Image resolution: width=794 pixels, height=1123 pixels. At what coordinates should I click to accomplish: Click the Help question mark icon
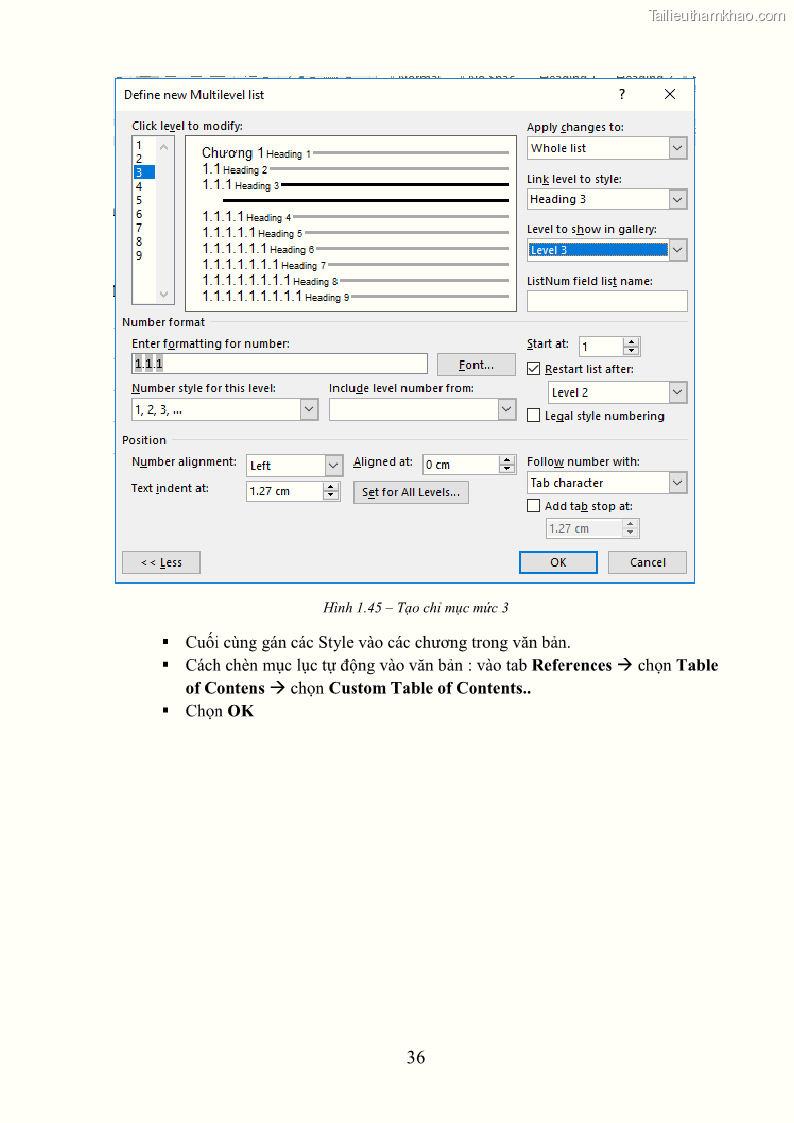(x=621, y=94)
